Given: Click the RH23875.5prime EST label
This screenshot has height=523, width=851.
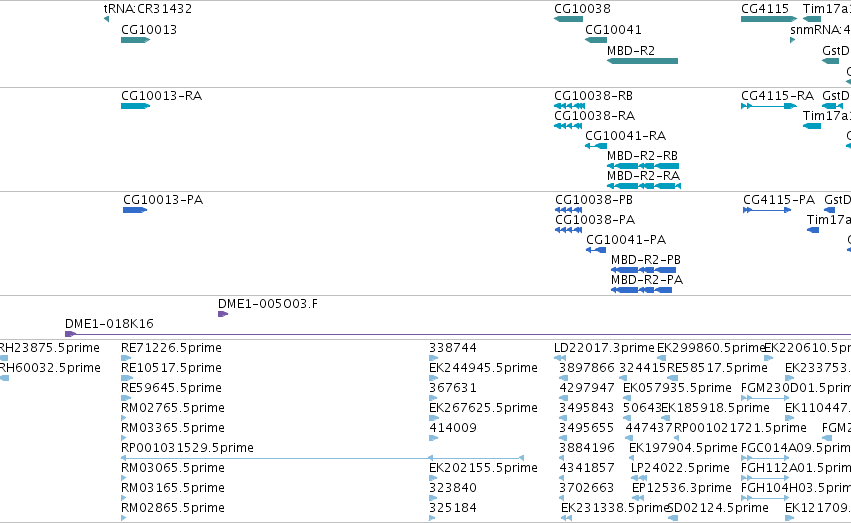Looking at the screenshot, I should [x=49, y=348].
